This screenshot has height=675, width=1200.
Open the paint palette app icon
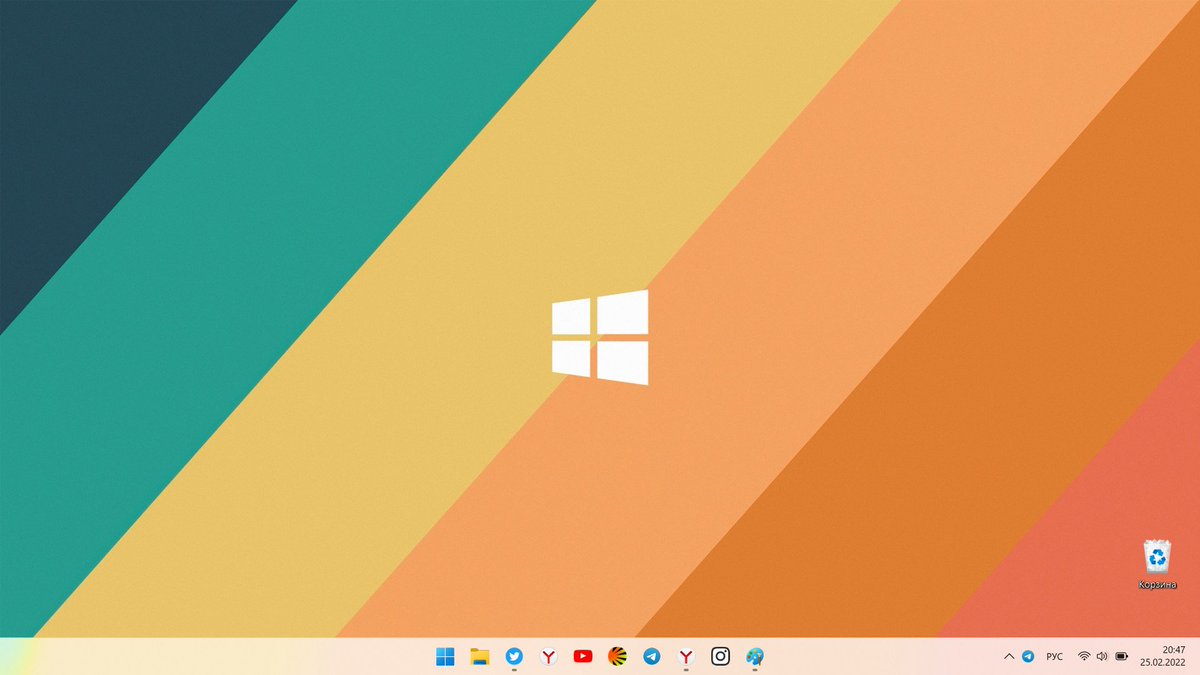pos(755,657)
